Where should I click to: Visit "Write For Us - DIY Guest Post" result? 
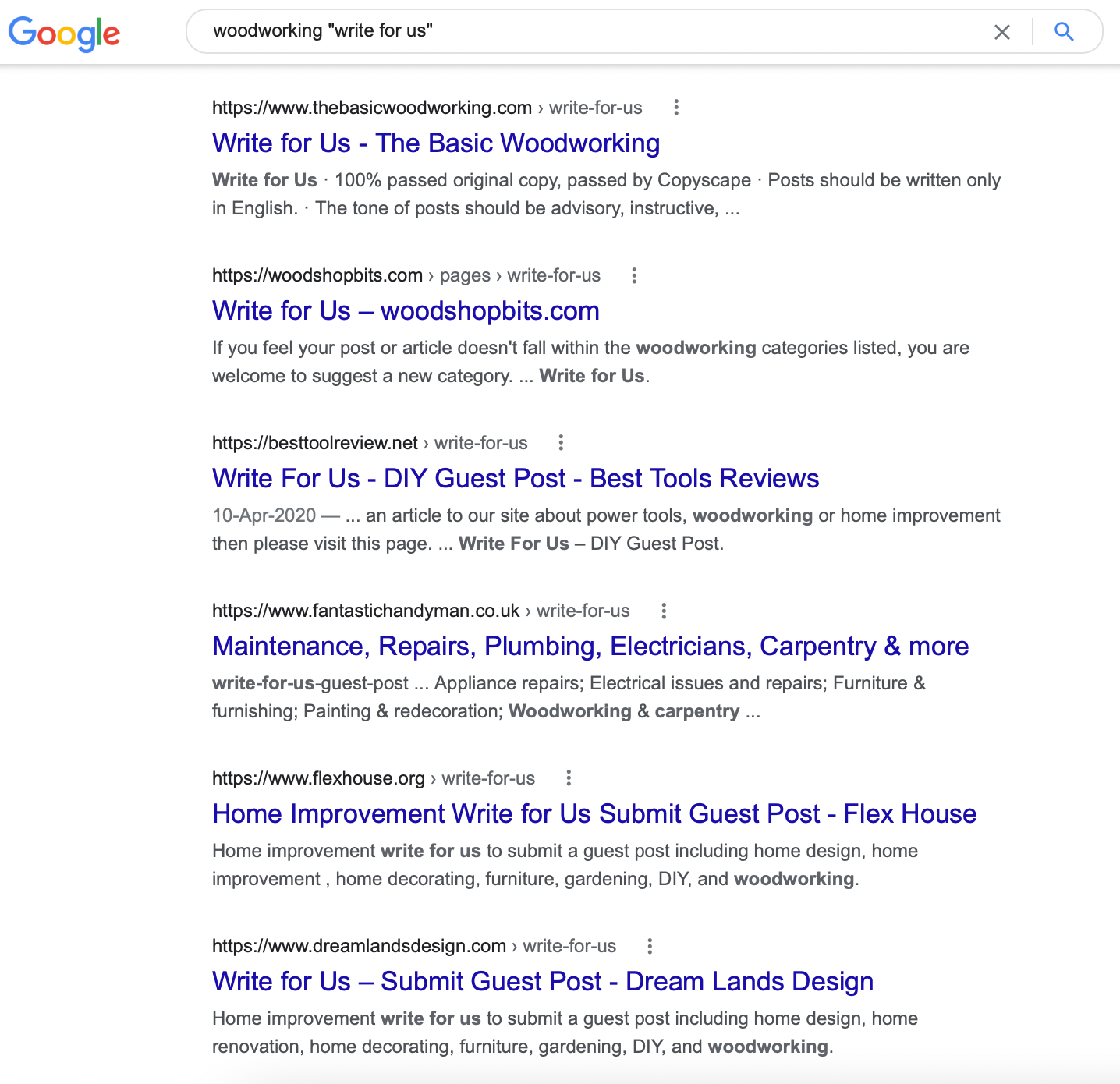pyautogui.click(x=516, y=479)
